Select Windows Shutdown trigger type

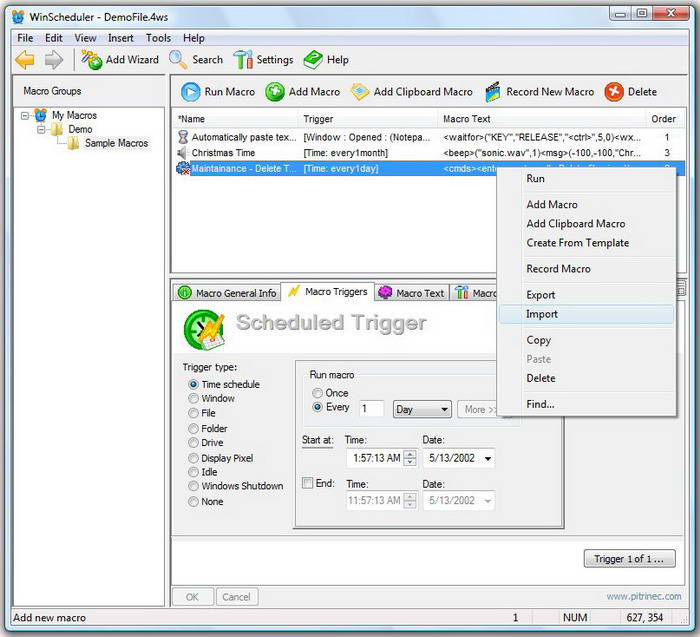(193, 486)
